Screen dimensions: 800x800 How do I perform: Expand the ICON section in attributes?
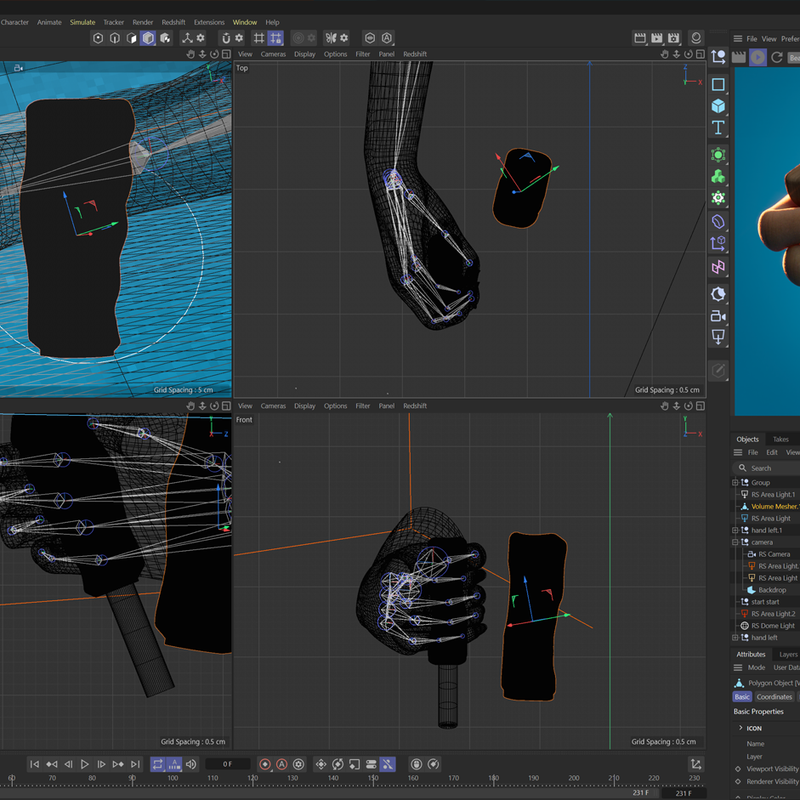741,728
